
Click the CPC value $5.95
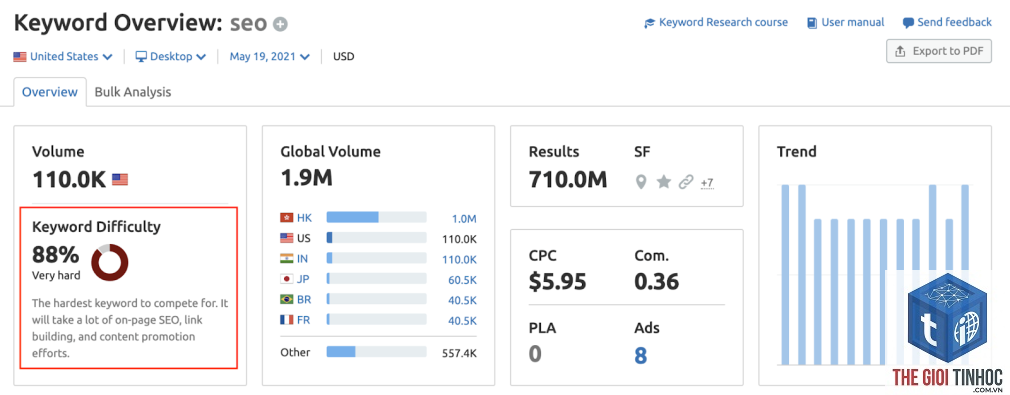[557, 281]
